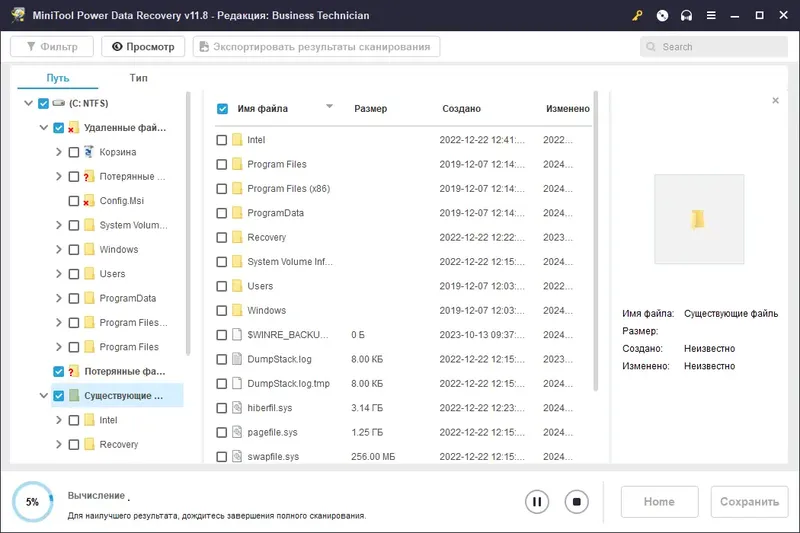Click the Recycle Bin (Корзина) icon in tree

(89, 152)
